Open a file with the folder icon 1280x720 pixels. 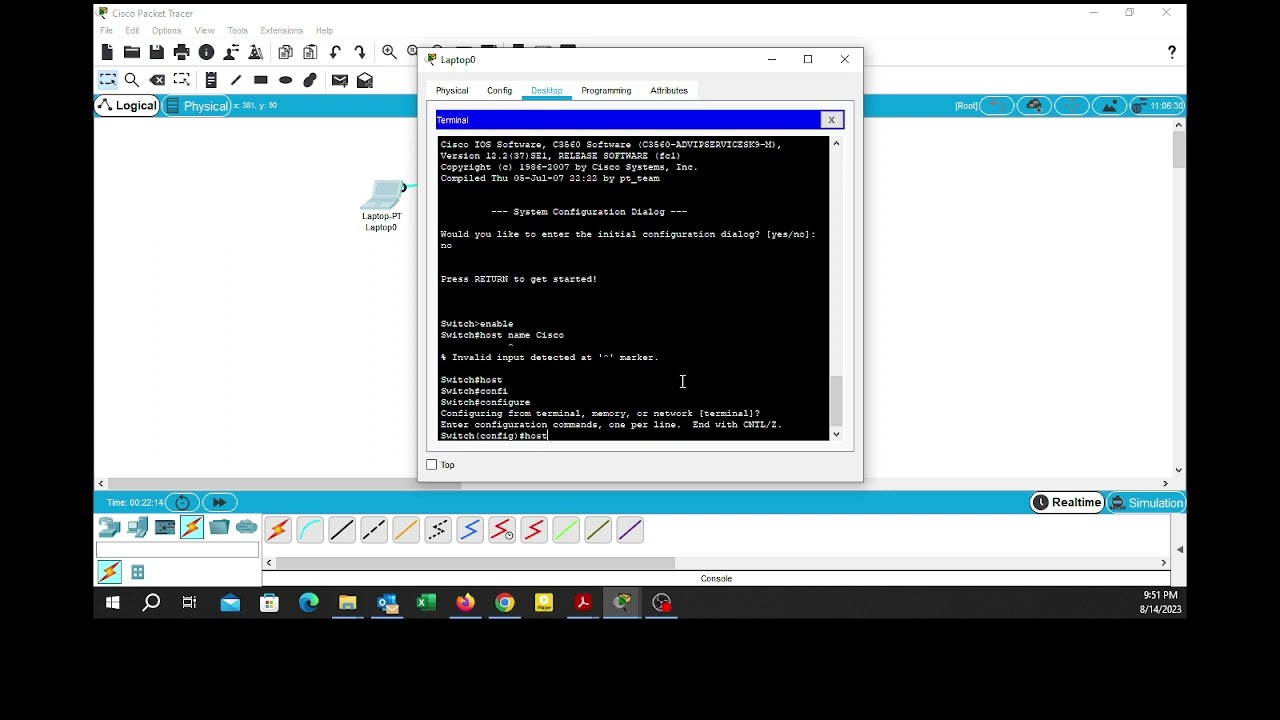pos(132,52)
